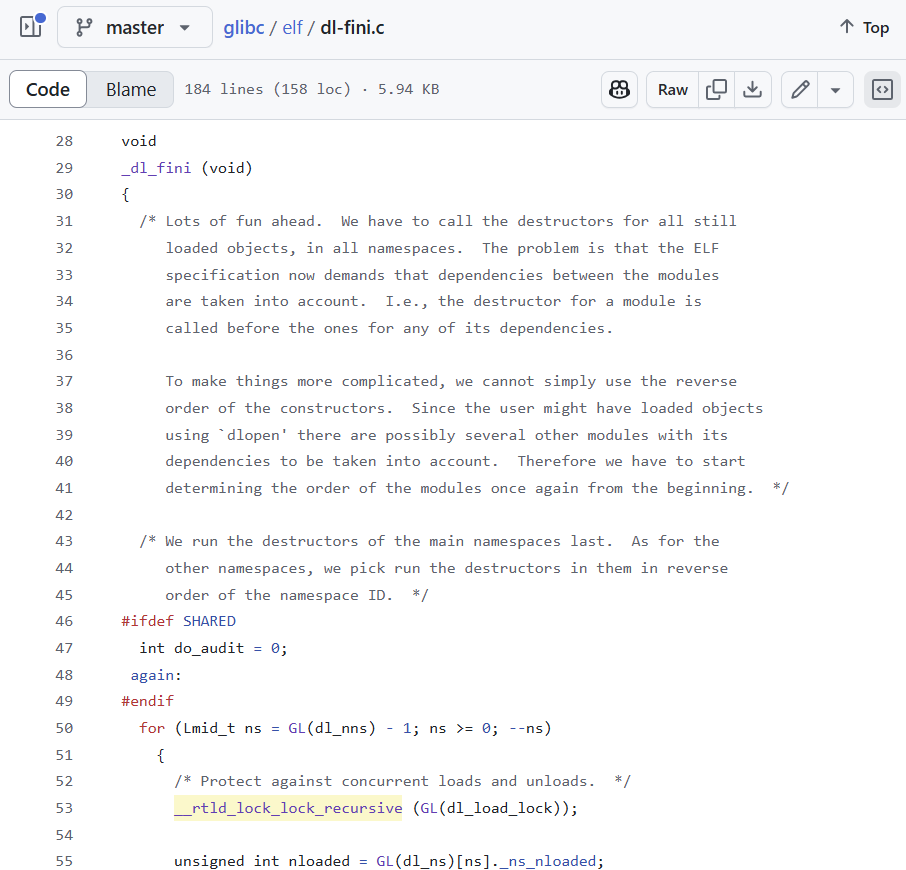The width and height of the screenshot is (906, 870).
Task: Switch to the Blame view tab
Action: [131, 90]
